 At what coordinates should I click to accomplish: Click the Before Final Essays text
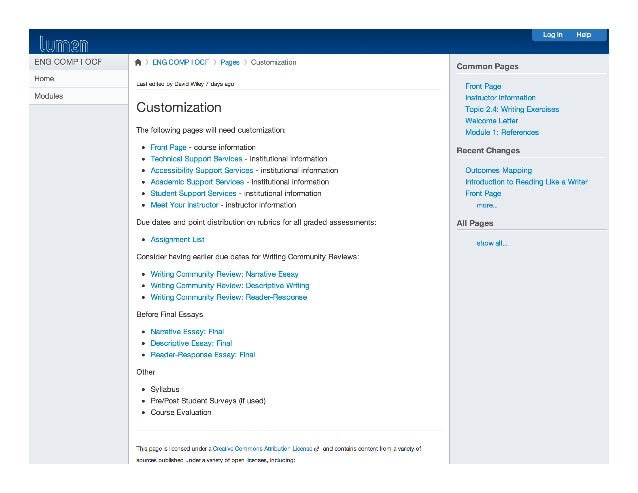(170, 314)
